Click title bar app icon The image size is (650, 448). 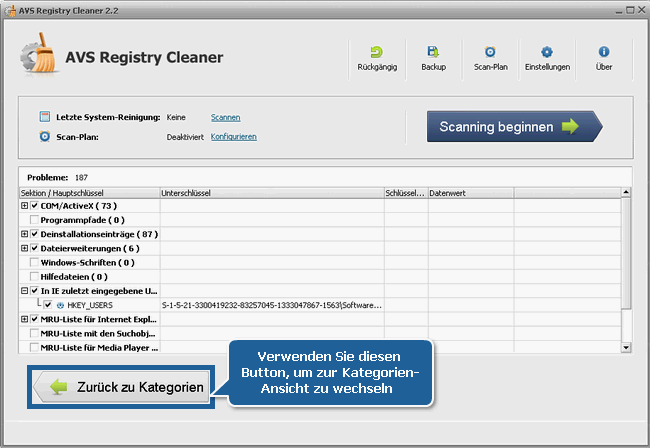click(x=10, y=10)
